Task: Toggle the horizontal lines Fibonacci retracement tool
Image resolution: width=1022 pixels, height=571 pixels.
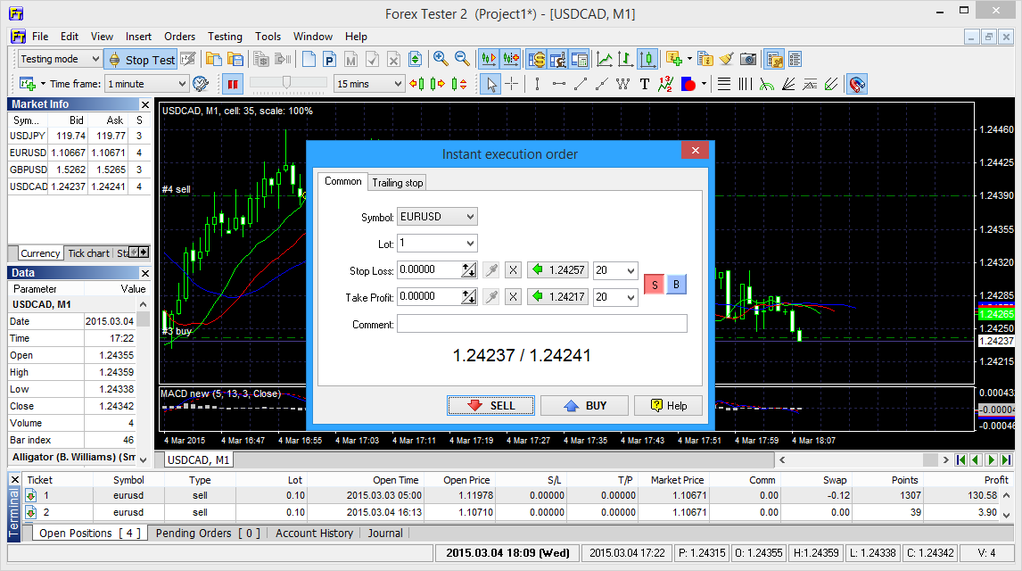Action: click(x=724, y=84)
